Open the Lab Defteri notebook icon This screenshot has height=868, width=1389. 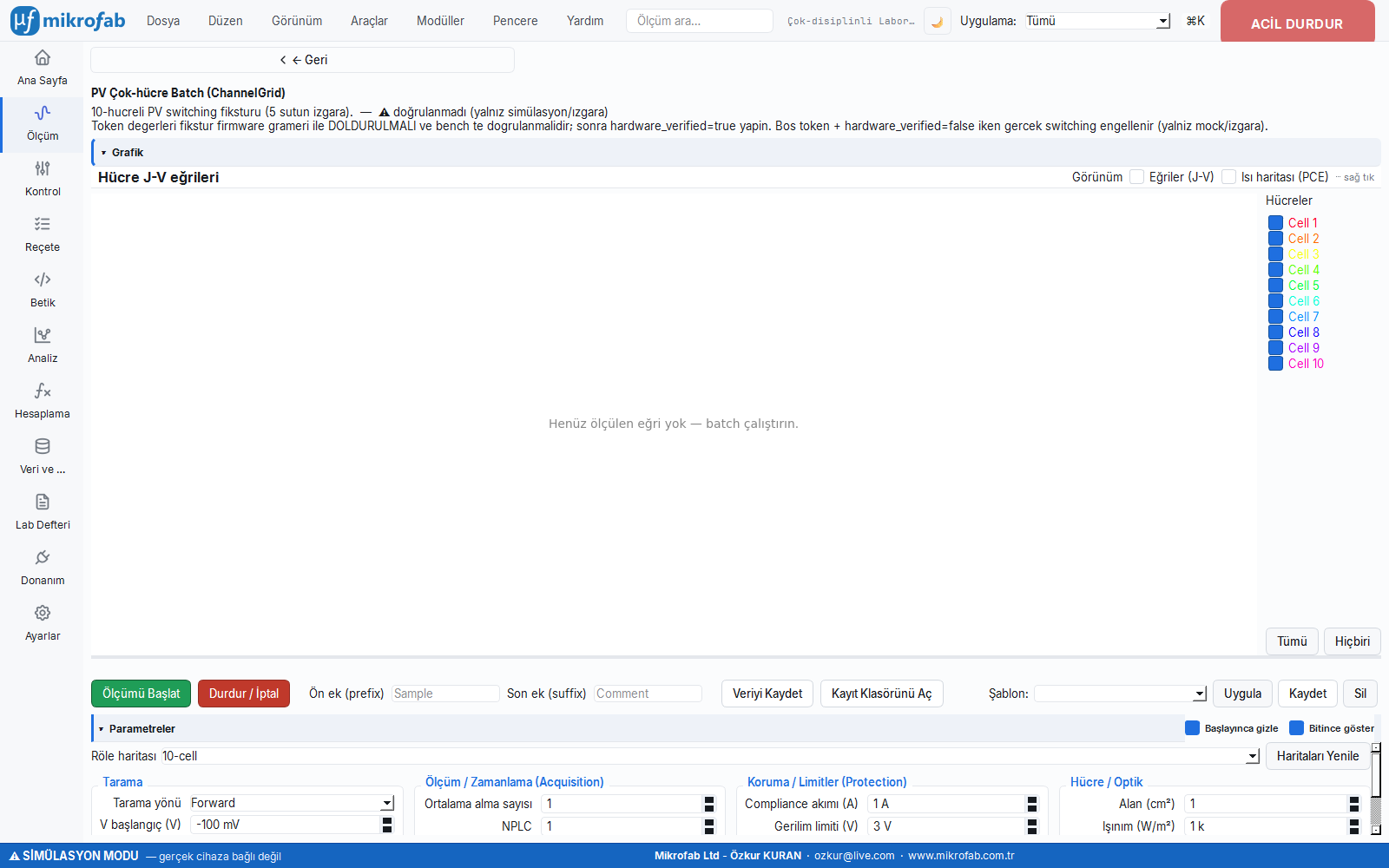(x=42, y=502)
